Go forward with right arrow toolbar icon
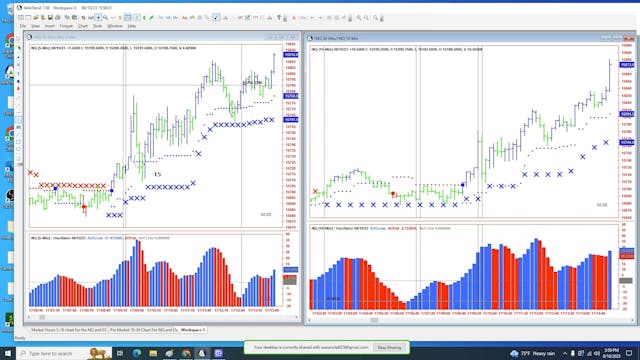 320,18
